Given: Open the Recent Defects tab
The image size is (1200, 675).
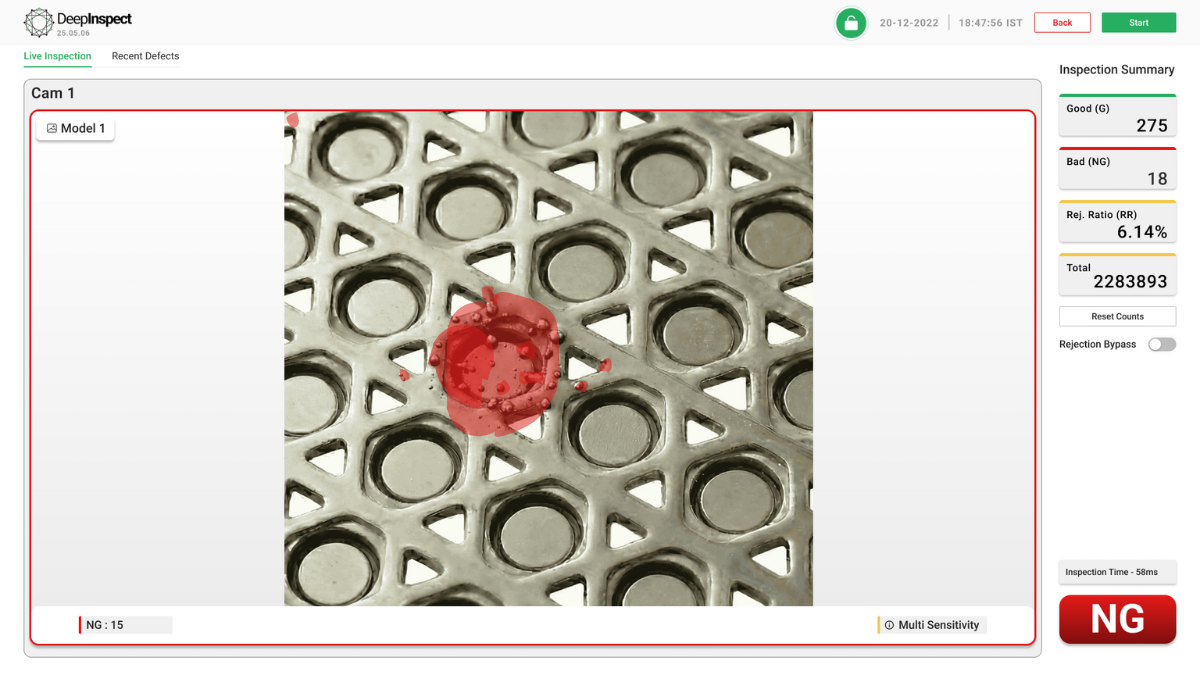Looking at the screenshot, I should coord(145,56).
